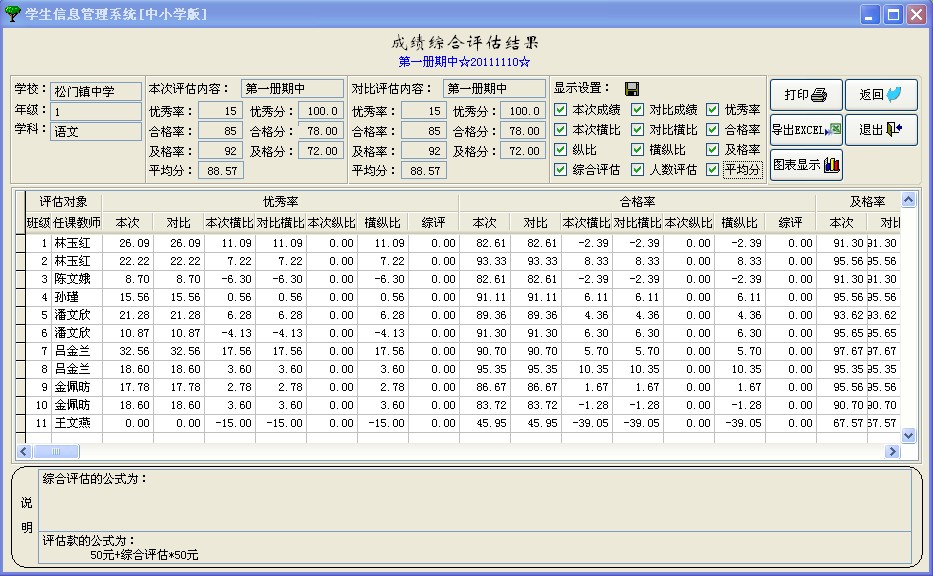Click the 打印 print button
The width and height of the screenshot is (933, 576).
pyautogui.click(x=806, y=95)
